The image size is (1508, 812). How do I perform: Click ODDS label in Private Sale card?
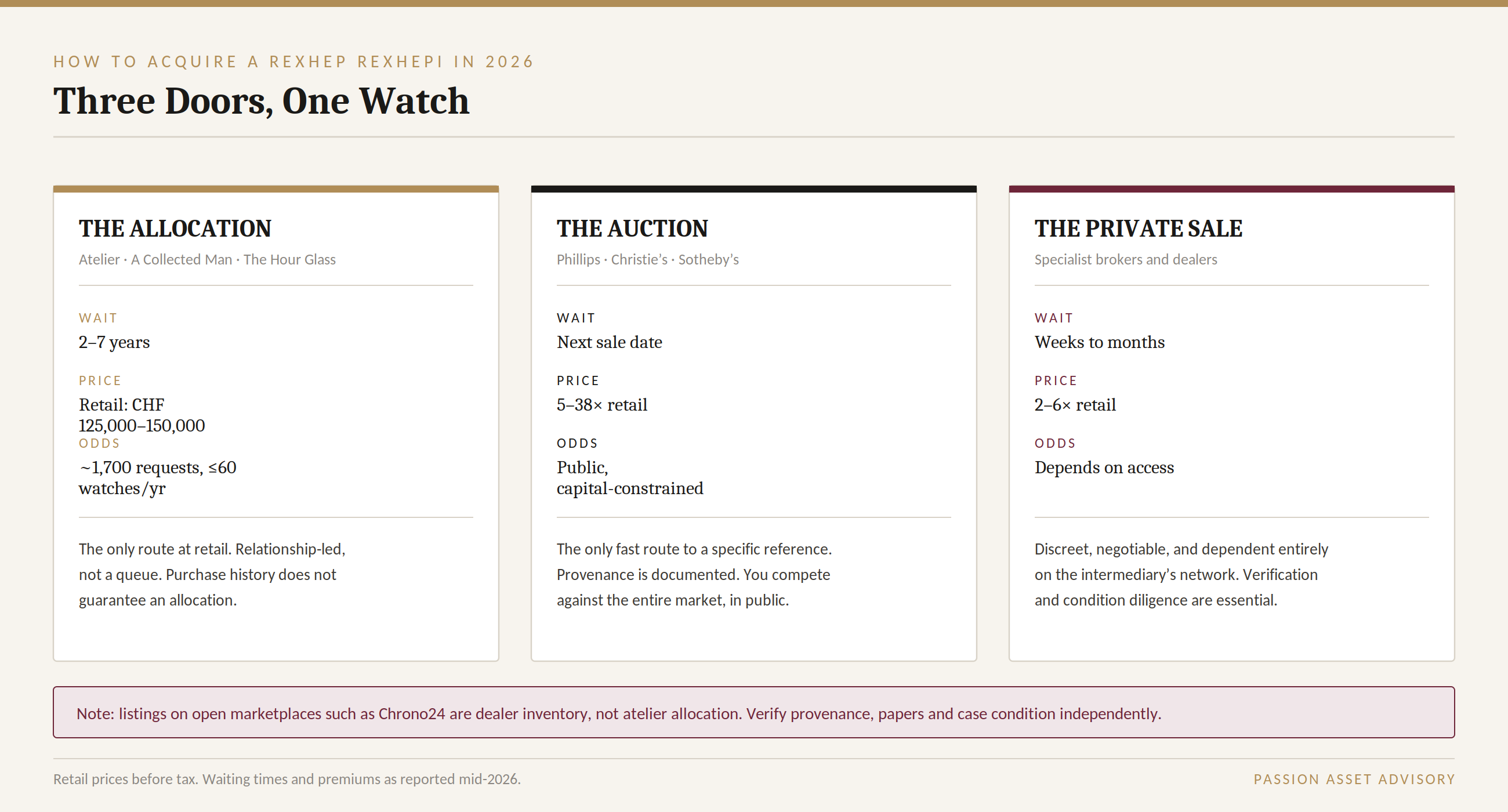click(x=1055, y=443)
